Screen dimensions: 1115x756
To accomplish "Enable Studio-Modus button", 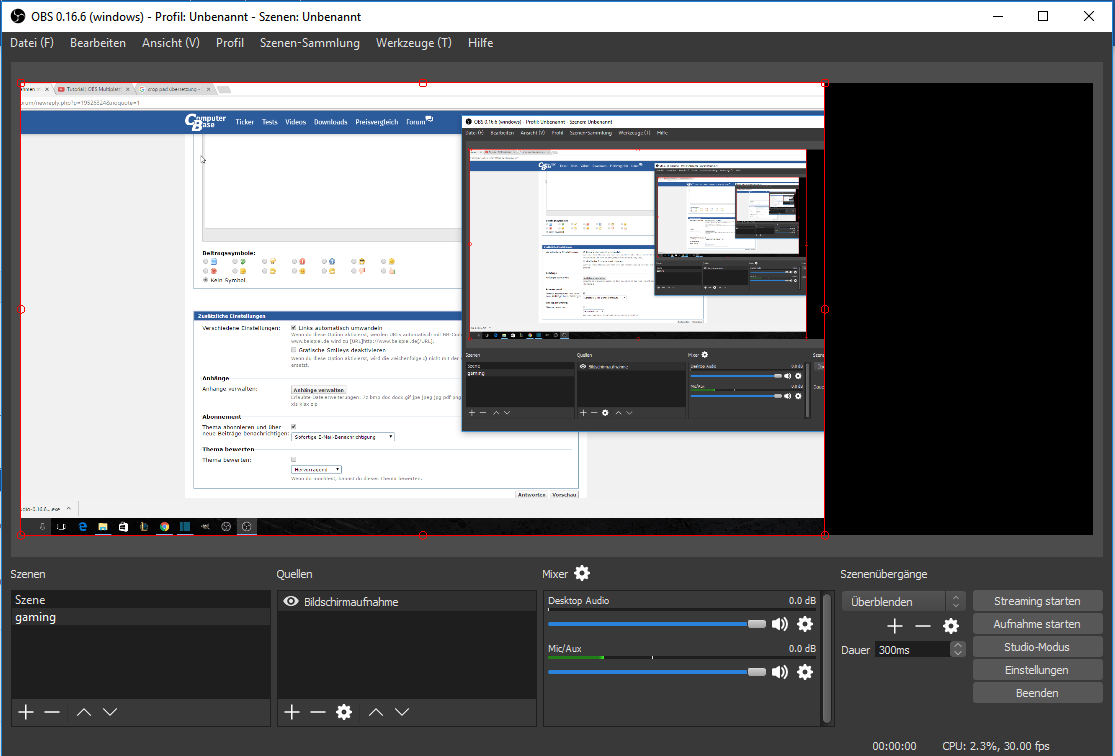I will pos(1037,646).
